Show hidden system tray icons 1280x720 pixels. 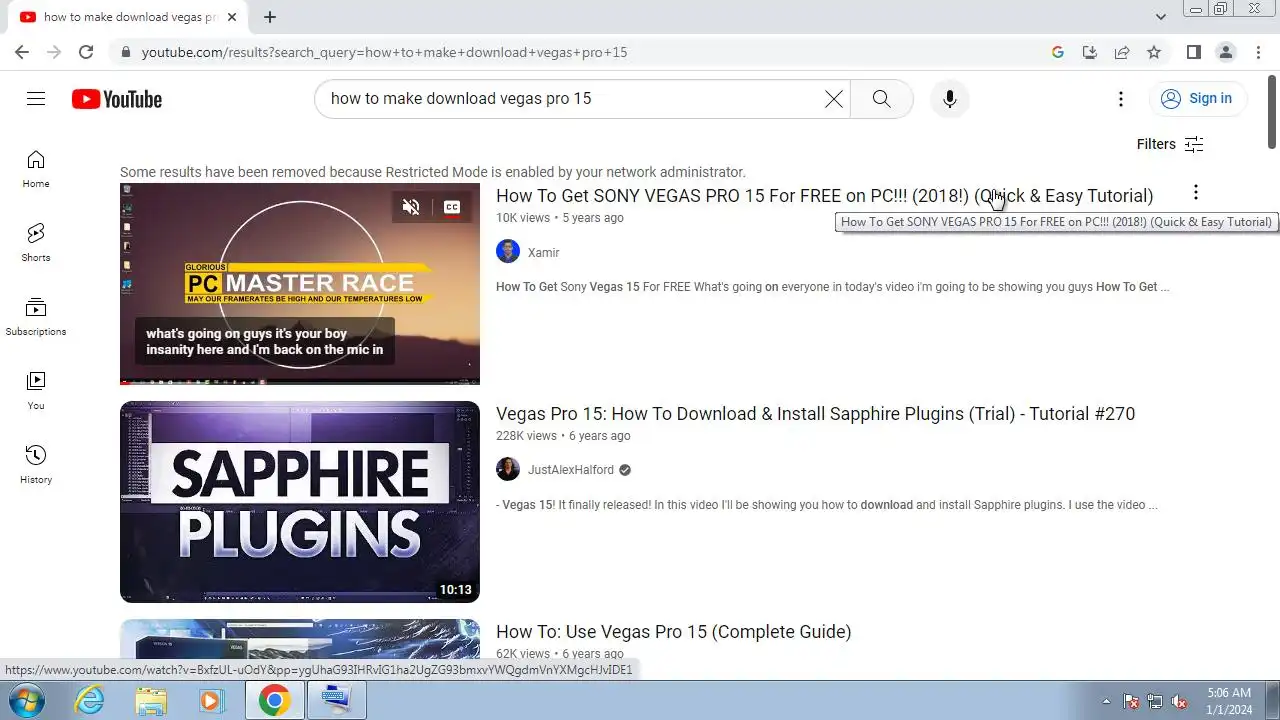[x=1106, y=701]
